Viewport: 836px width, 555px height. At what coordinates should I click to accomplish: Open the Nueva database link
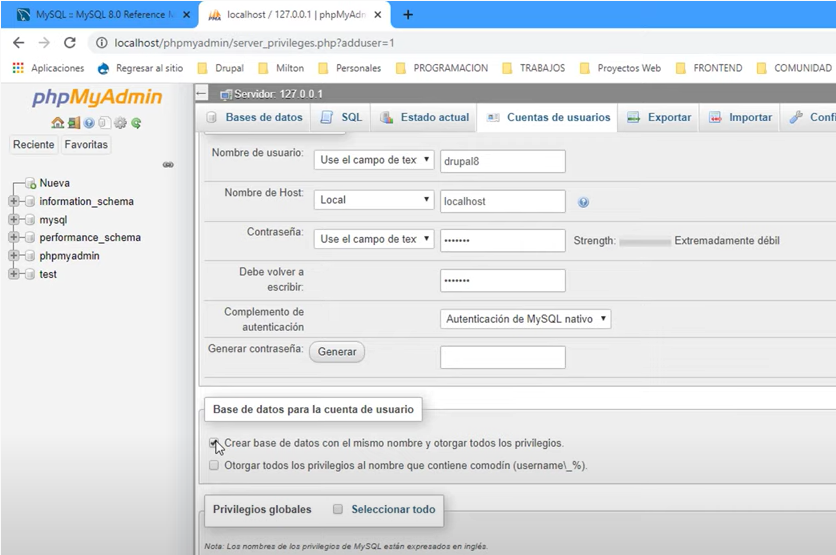[x=54, y=183]
